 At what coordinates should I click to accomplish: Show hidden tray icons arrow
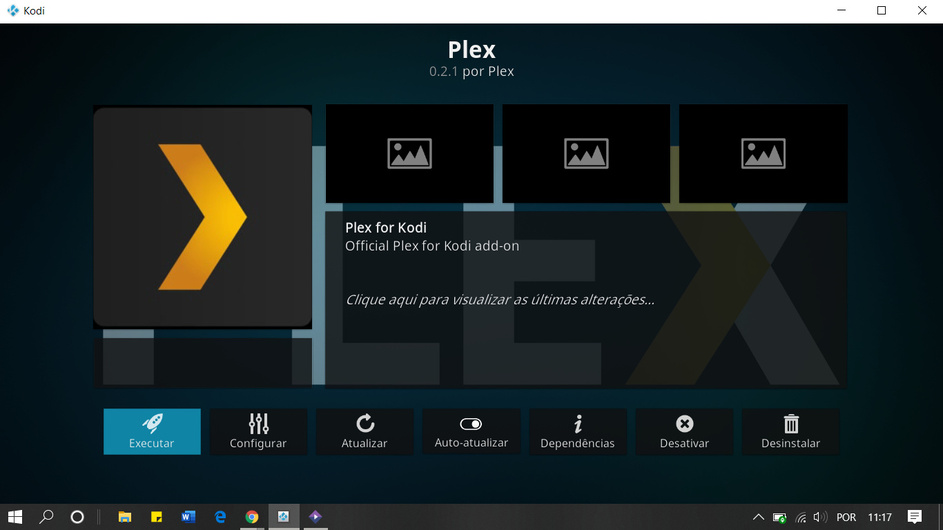point(758,517)
